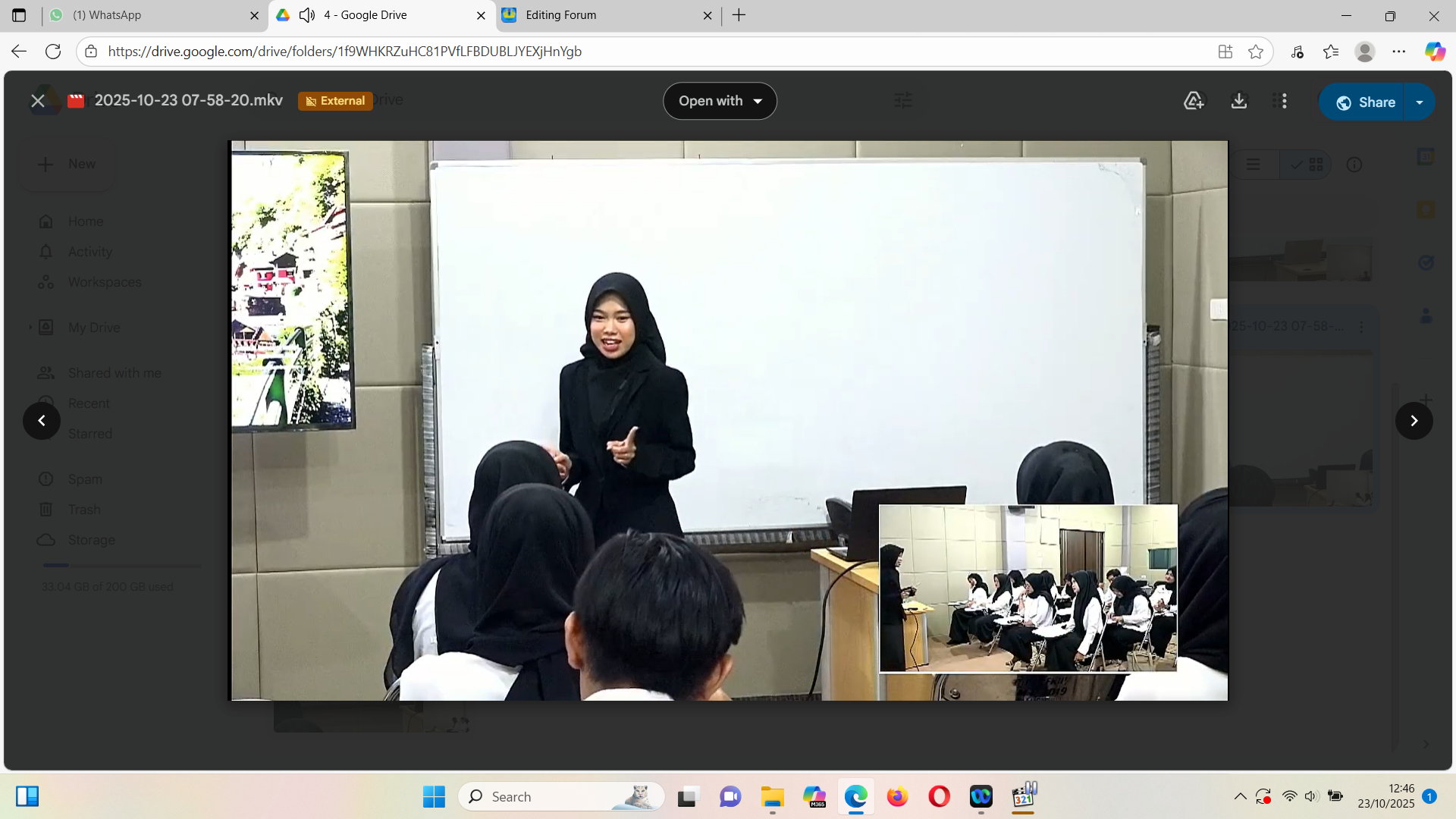Add page to favorites with star icon

[1256, 52]
